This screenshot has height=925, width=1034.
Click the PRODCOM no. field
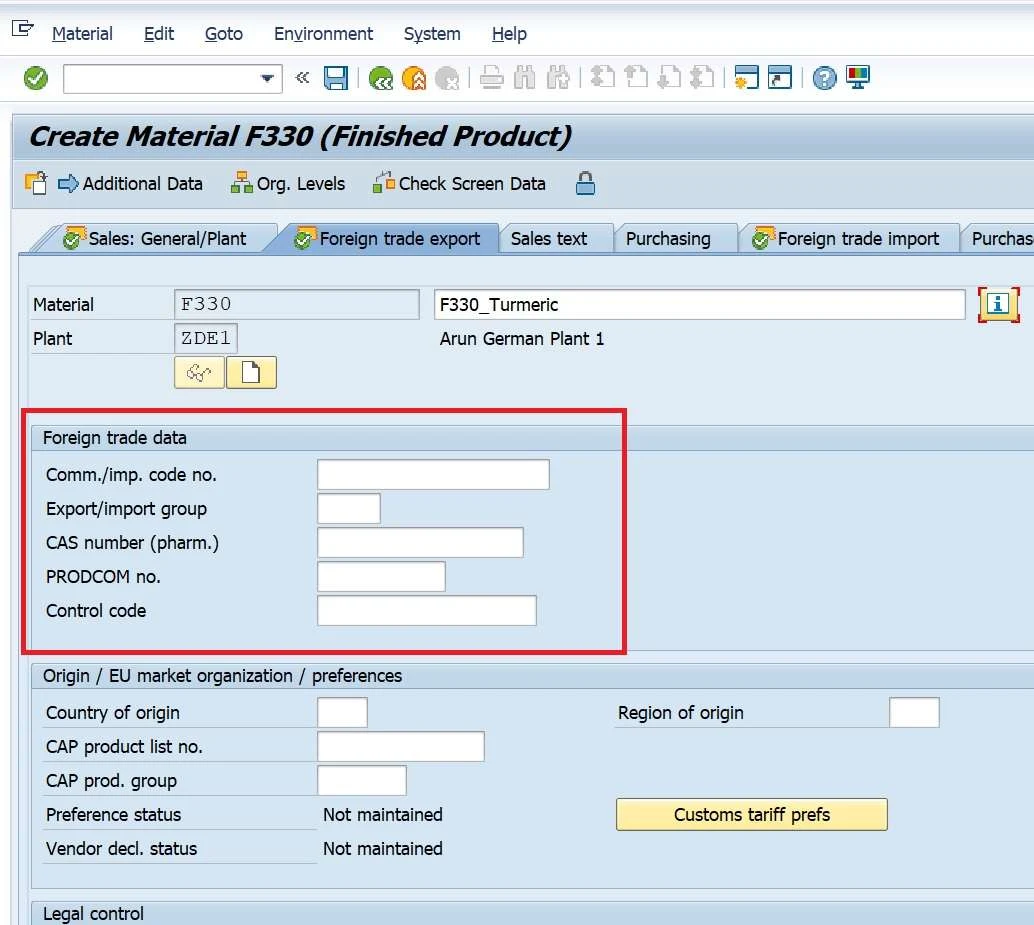tap(381, 577)
